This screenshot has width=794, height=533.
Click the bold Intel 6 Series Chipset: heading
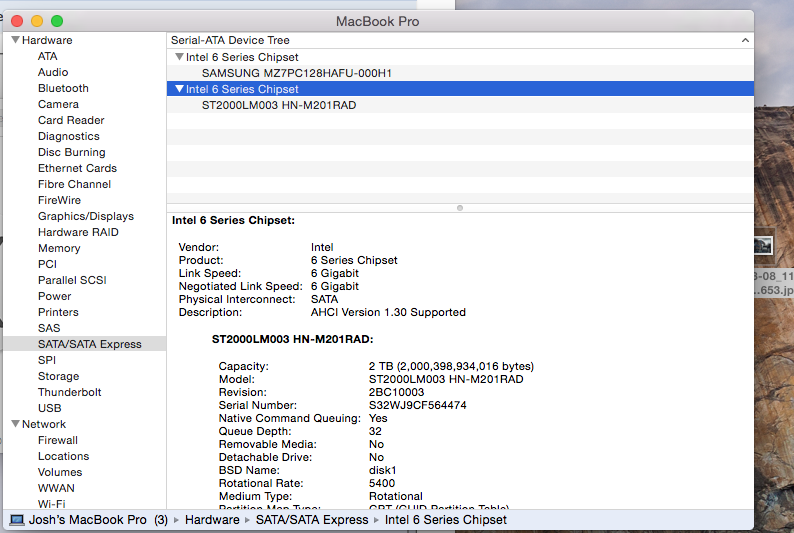pyautogui.click(x=233, y=220)
